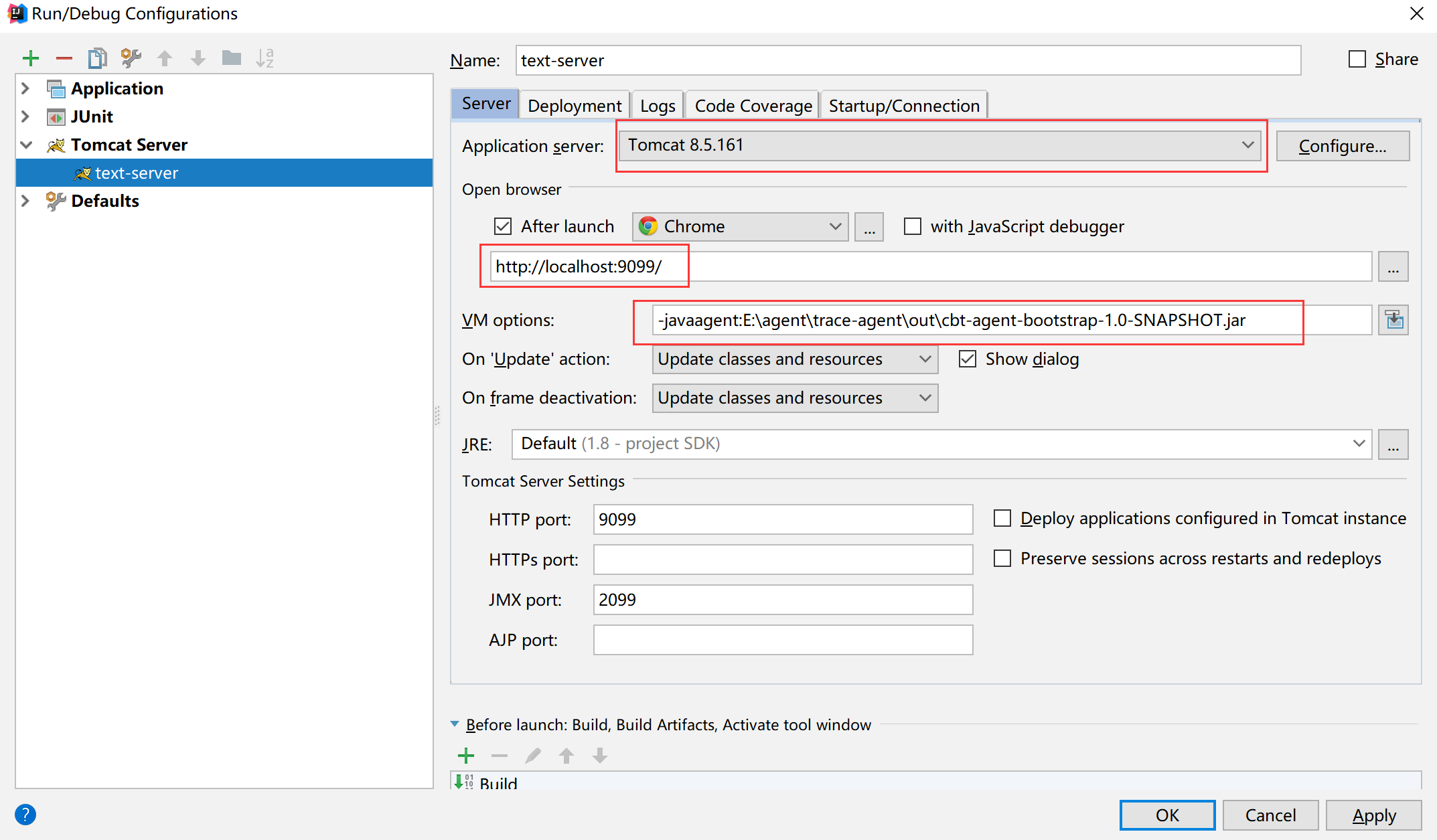
Task: Toggle the Show dialog checkbox
Action: pos(968,359)
